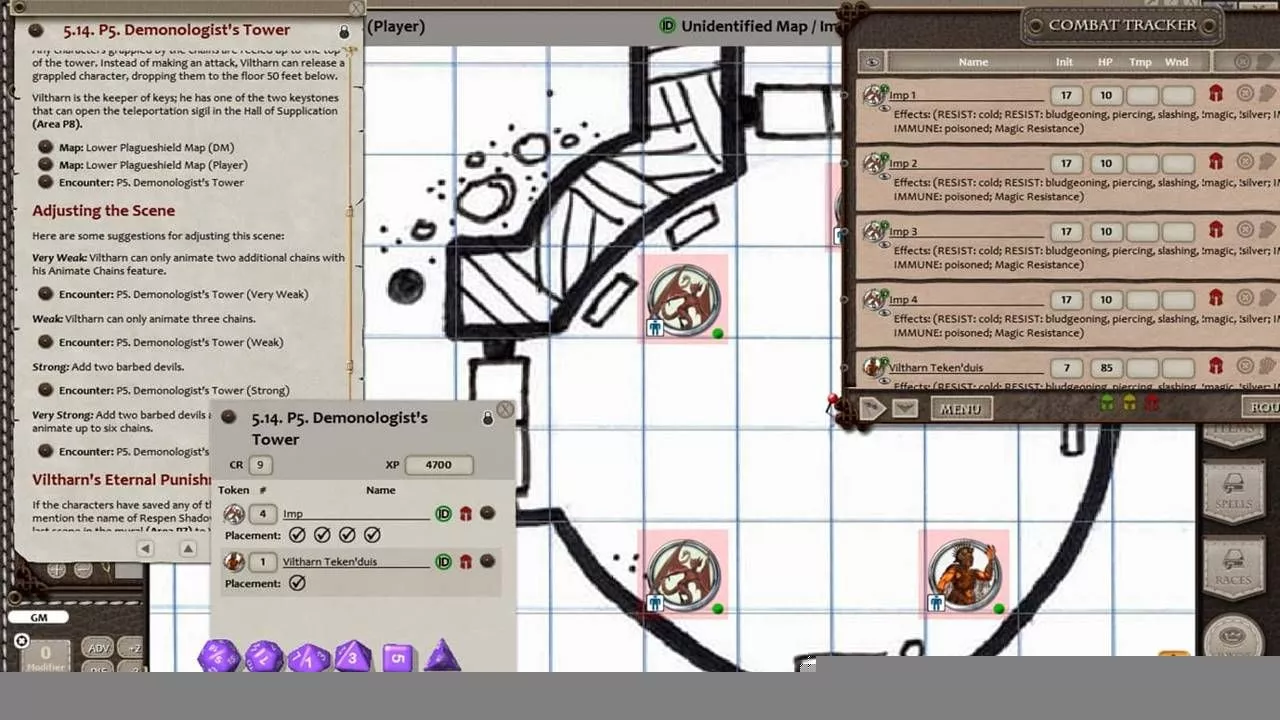Toggle the fourth Imp placement checkmark
The width and height of the screenshot is (1280, 720).
click(372, 535)
